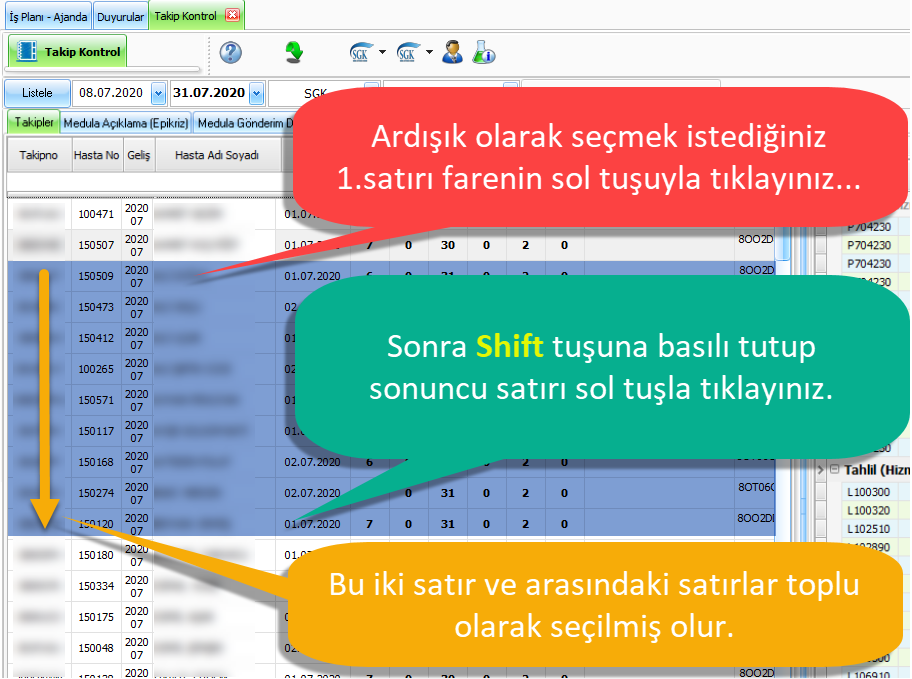
Task: Select the row with Hasta No 150507
Action: [391, 245]
